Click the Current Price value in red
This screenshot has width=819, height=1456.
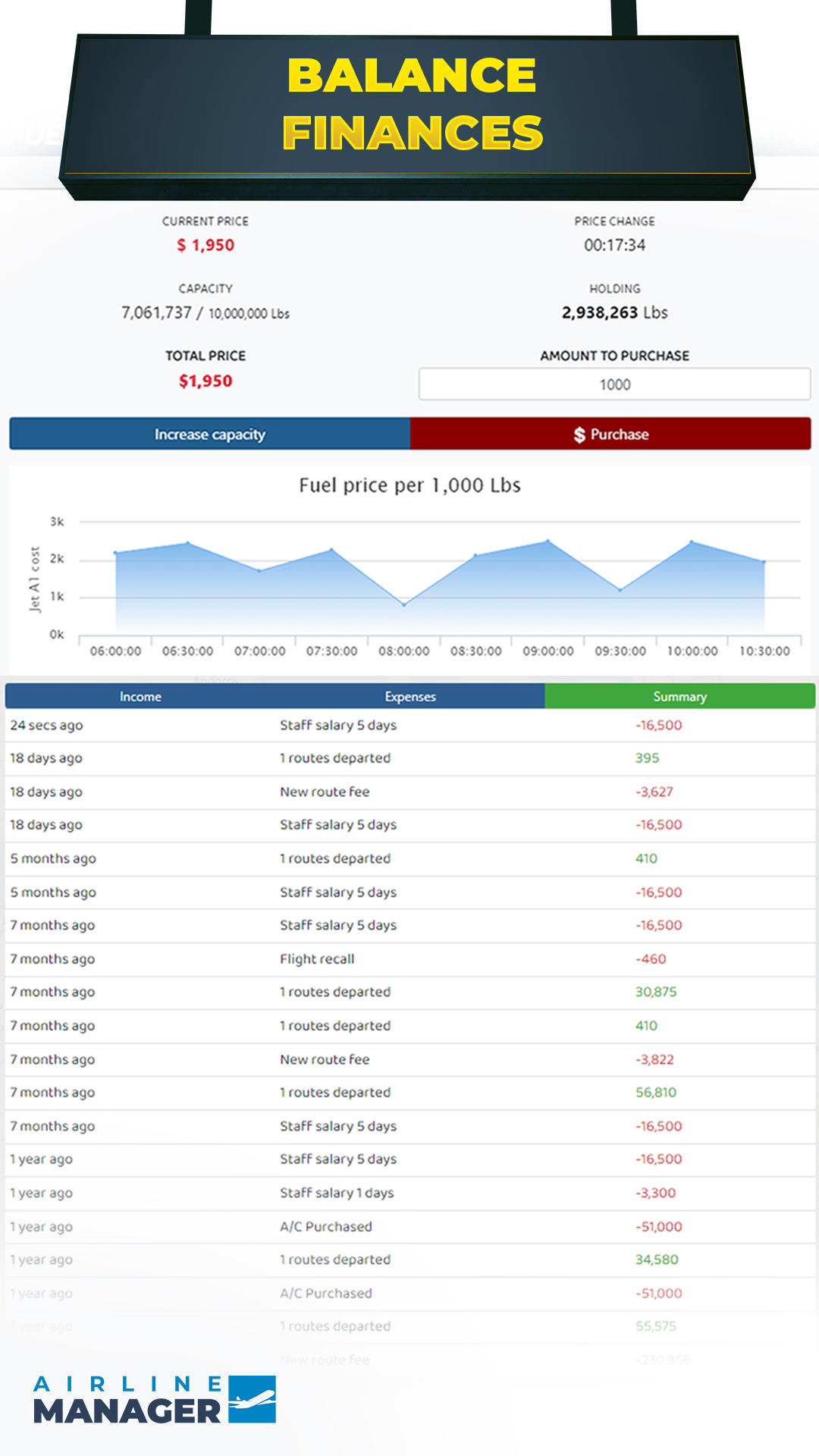coord(206,245)
